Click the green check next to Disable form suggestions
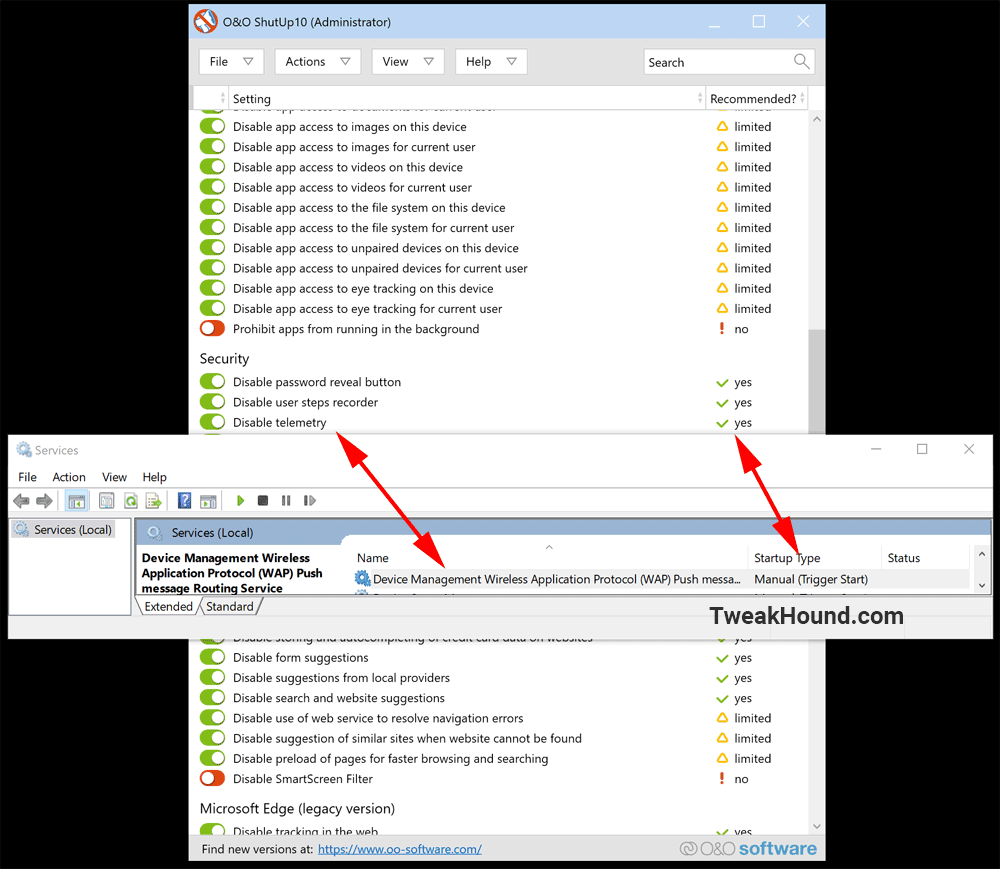Viewport: 1000px width, 869px height. (x=722, y=658)
